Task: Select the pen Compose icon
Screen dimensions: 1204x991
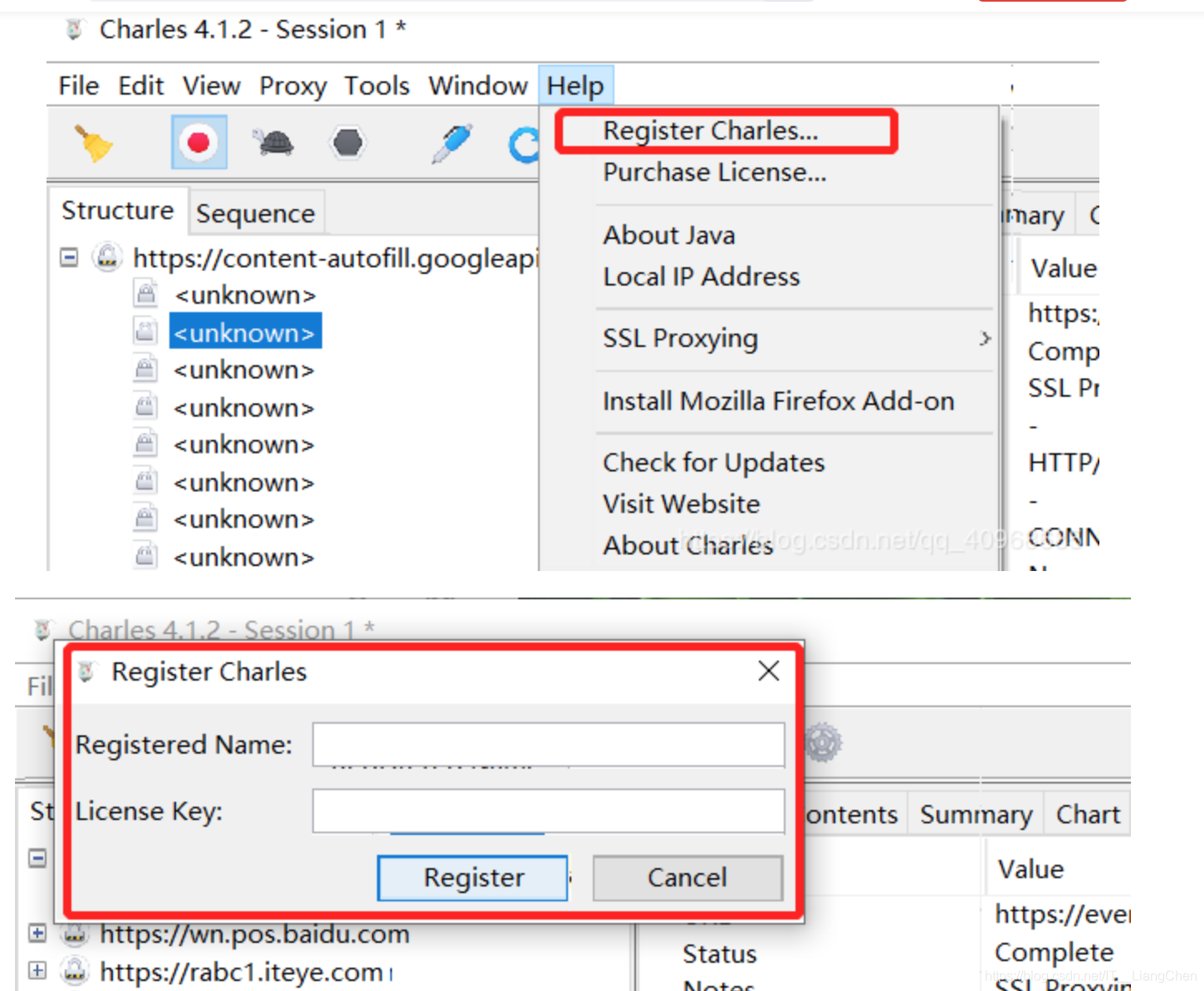Action: (x=453, y=143)
